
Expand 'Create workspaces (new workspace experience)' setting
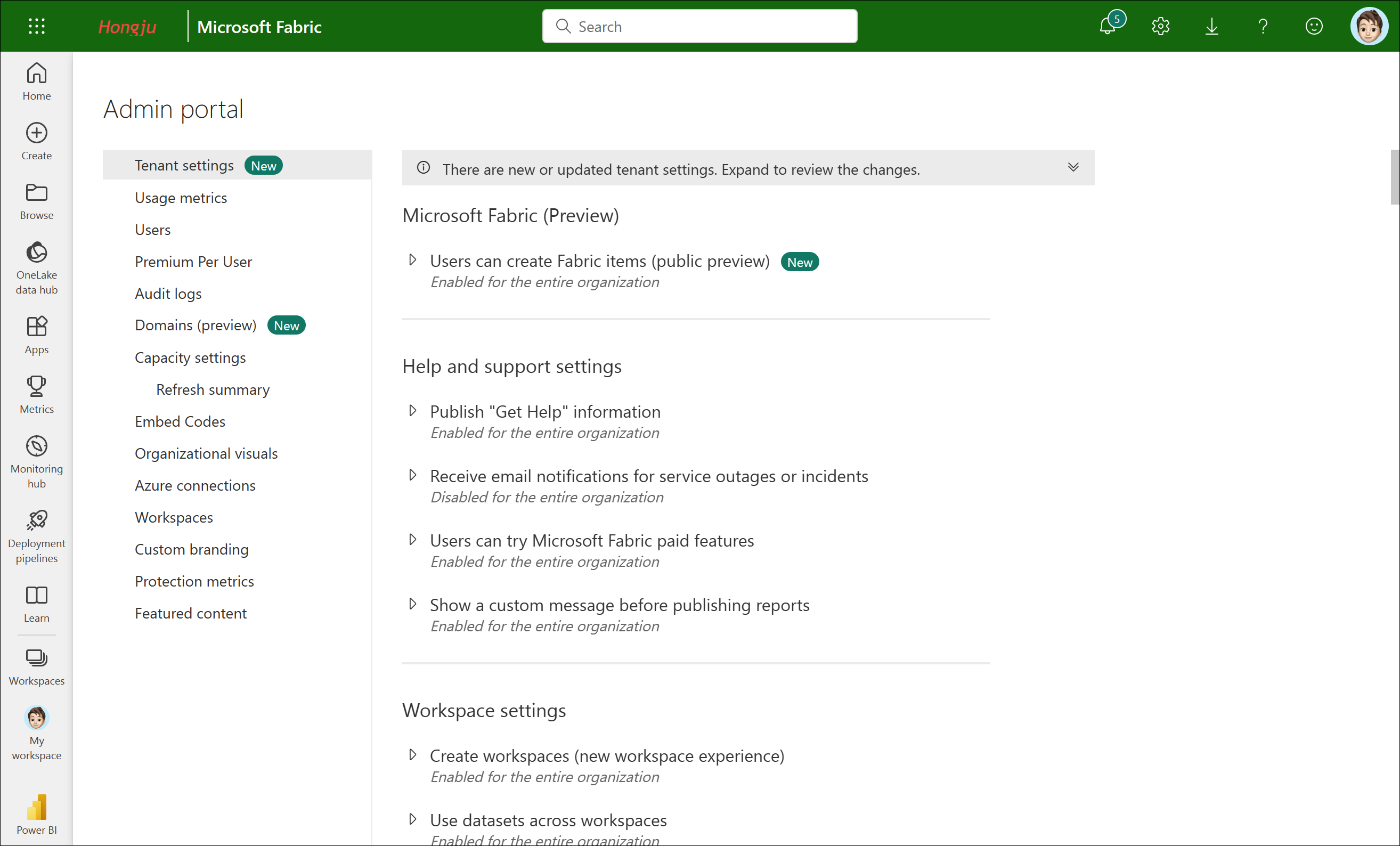[412, 754]
